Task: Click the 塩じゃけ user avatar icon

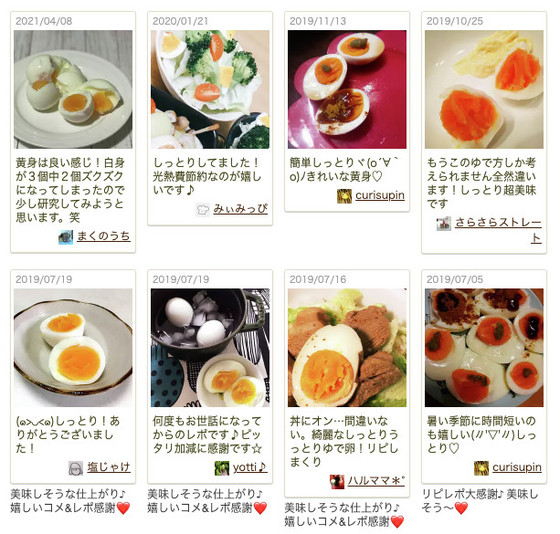Action: coord(76,468)
